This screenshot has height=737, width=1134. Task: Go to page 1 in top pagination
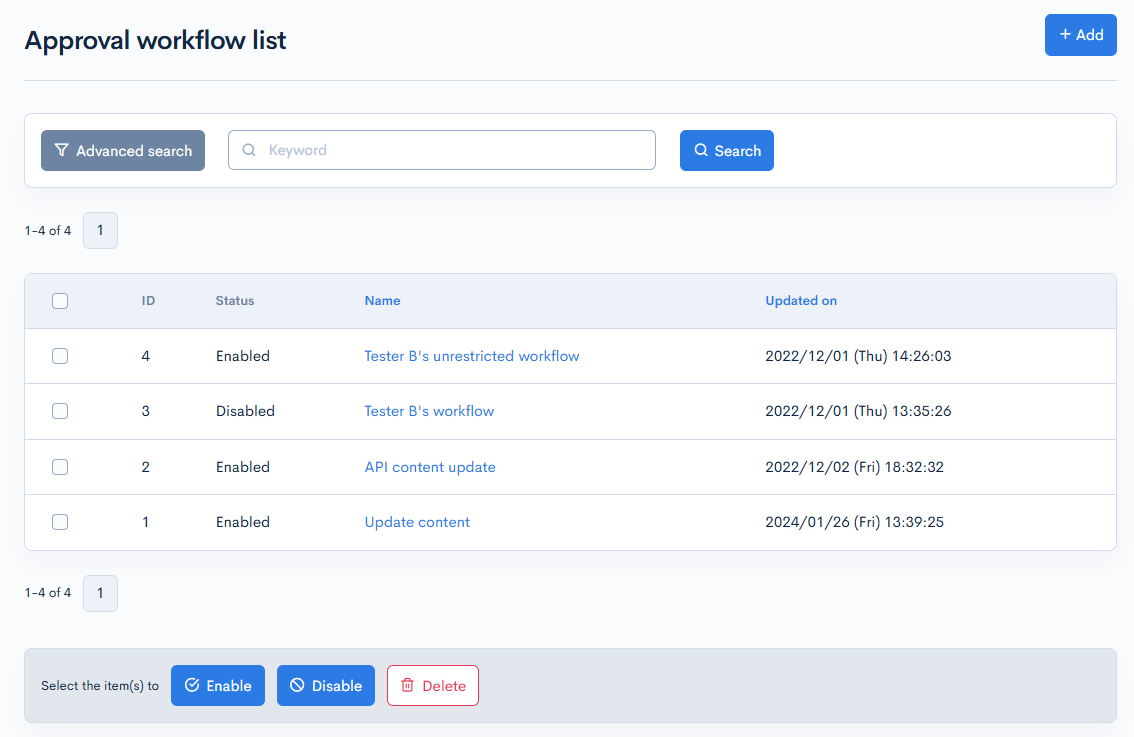pyautogui.click(x=100, y=231)
